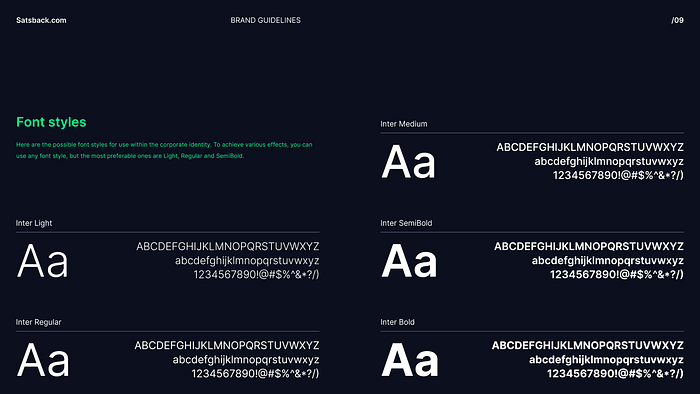The width and height of the screenshot is (700, 394).
Task: Select the Inter Regular label
Action: [38, 322]
